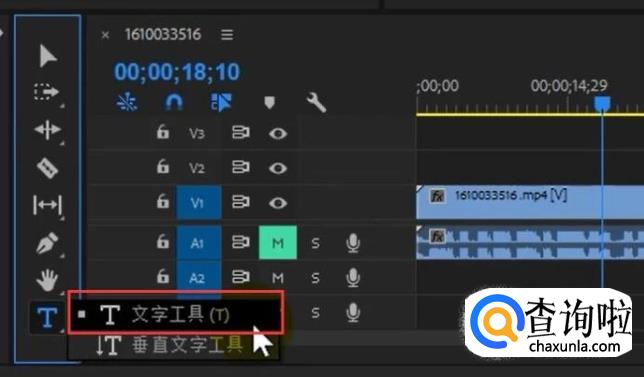644x377 pixels.
Task: Select the 1610033516.mp4 [V] clip
Action: tap(530, 202)
